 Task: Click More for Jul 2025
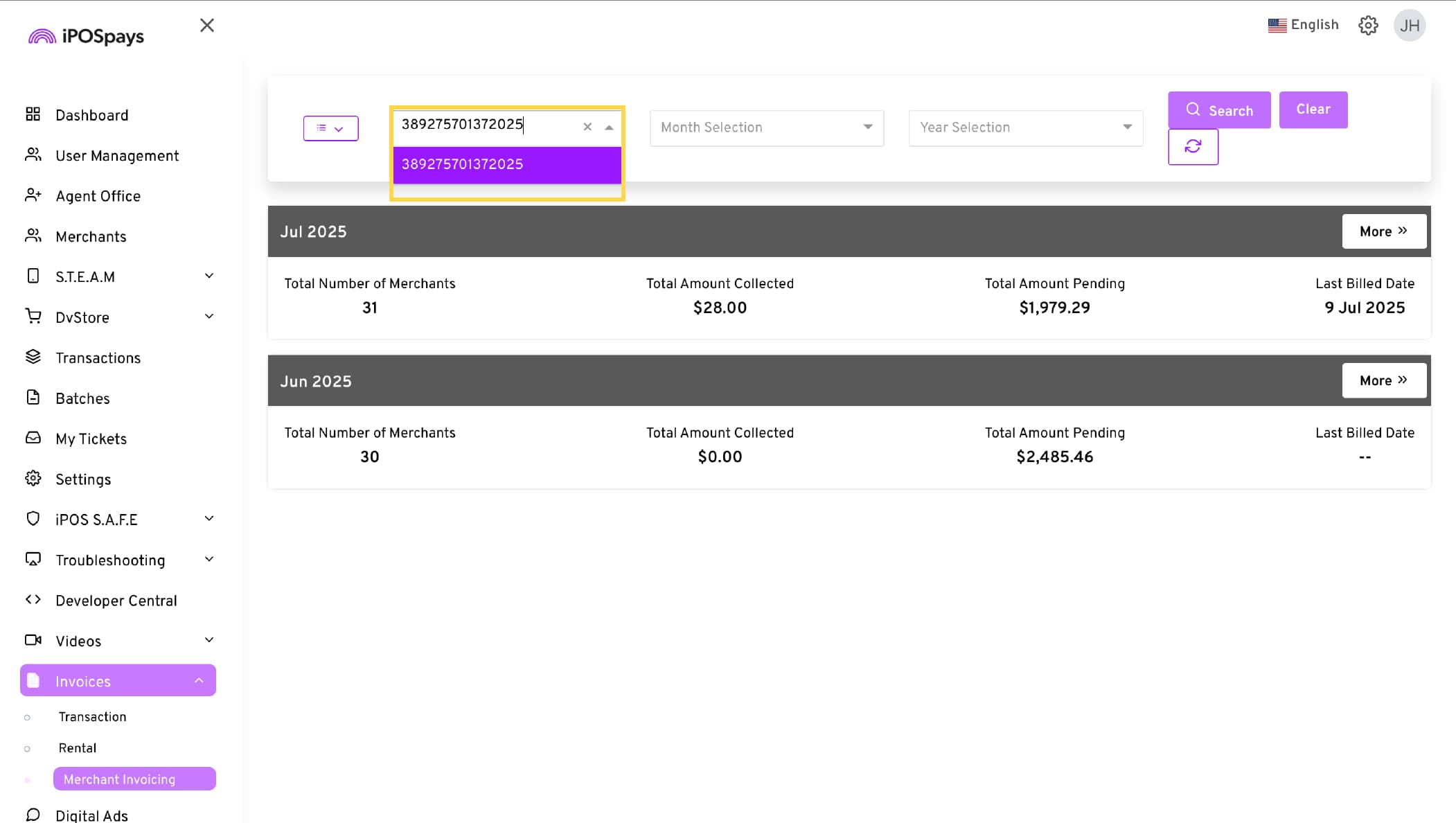point(1383,231)
